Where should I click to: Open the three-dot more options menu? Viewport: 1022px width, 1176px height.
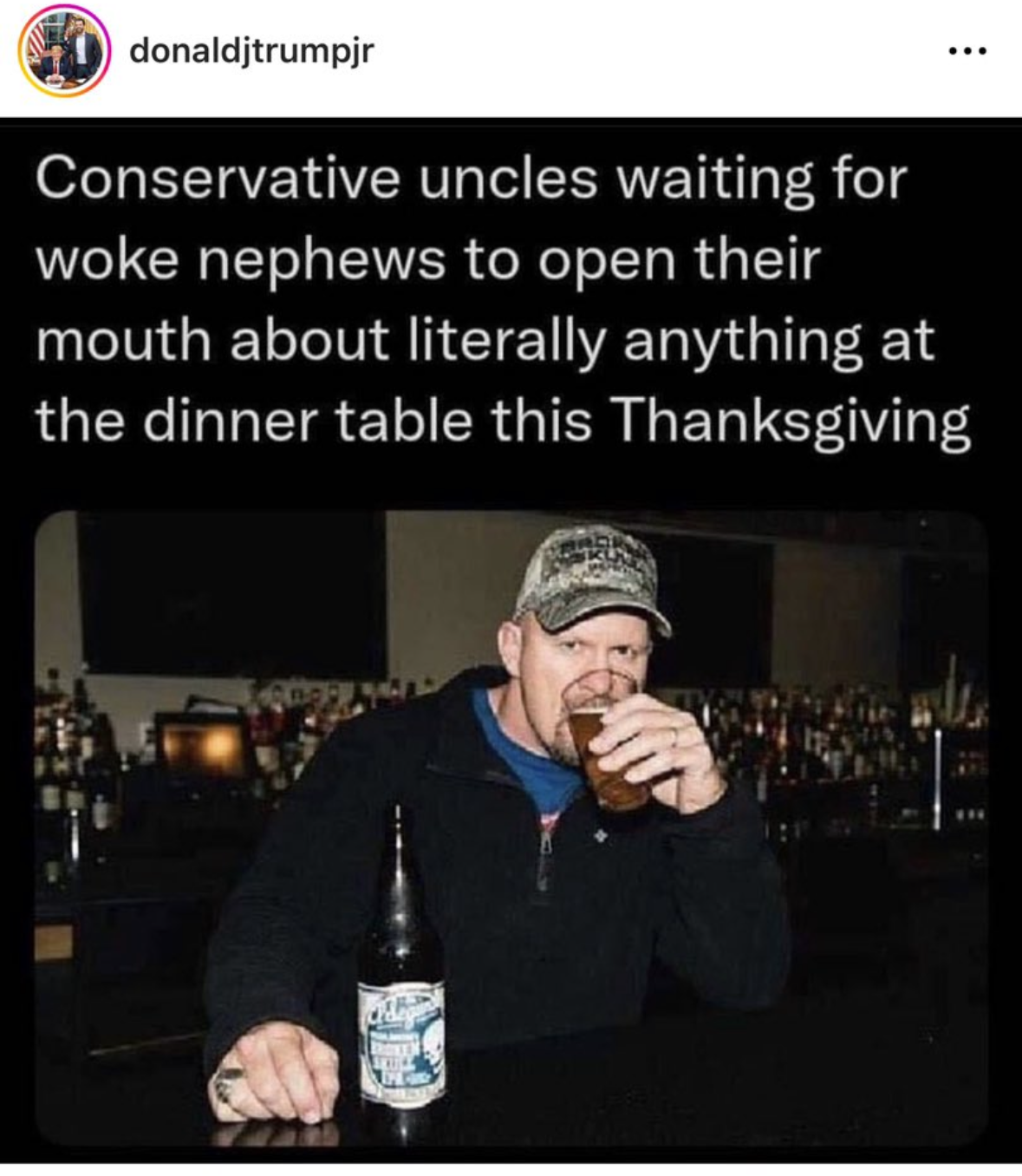(x=967, y=51)
